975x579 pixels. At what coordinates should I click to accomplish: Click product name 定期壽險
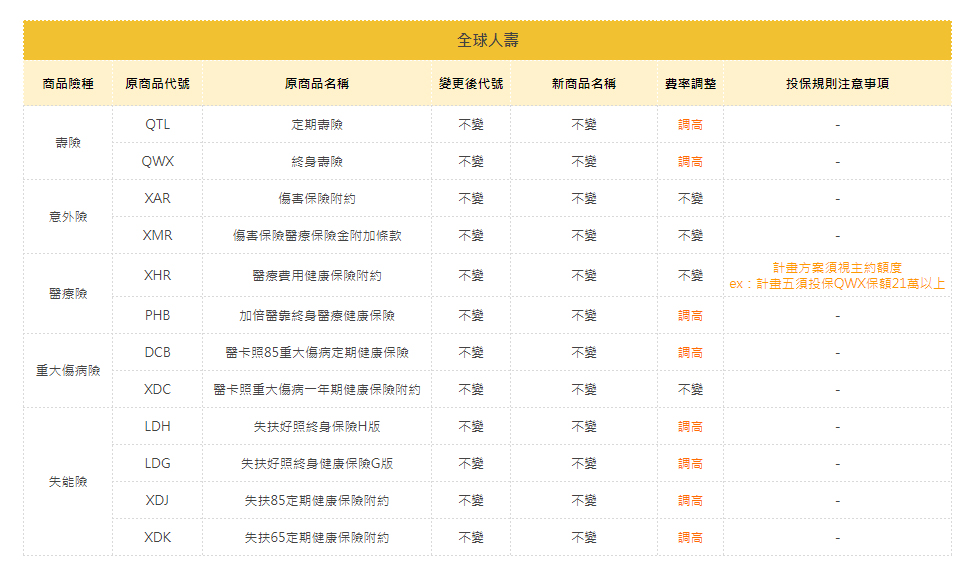[x=317, y=124]
